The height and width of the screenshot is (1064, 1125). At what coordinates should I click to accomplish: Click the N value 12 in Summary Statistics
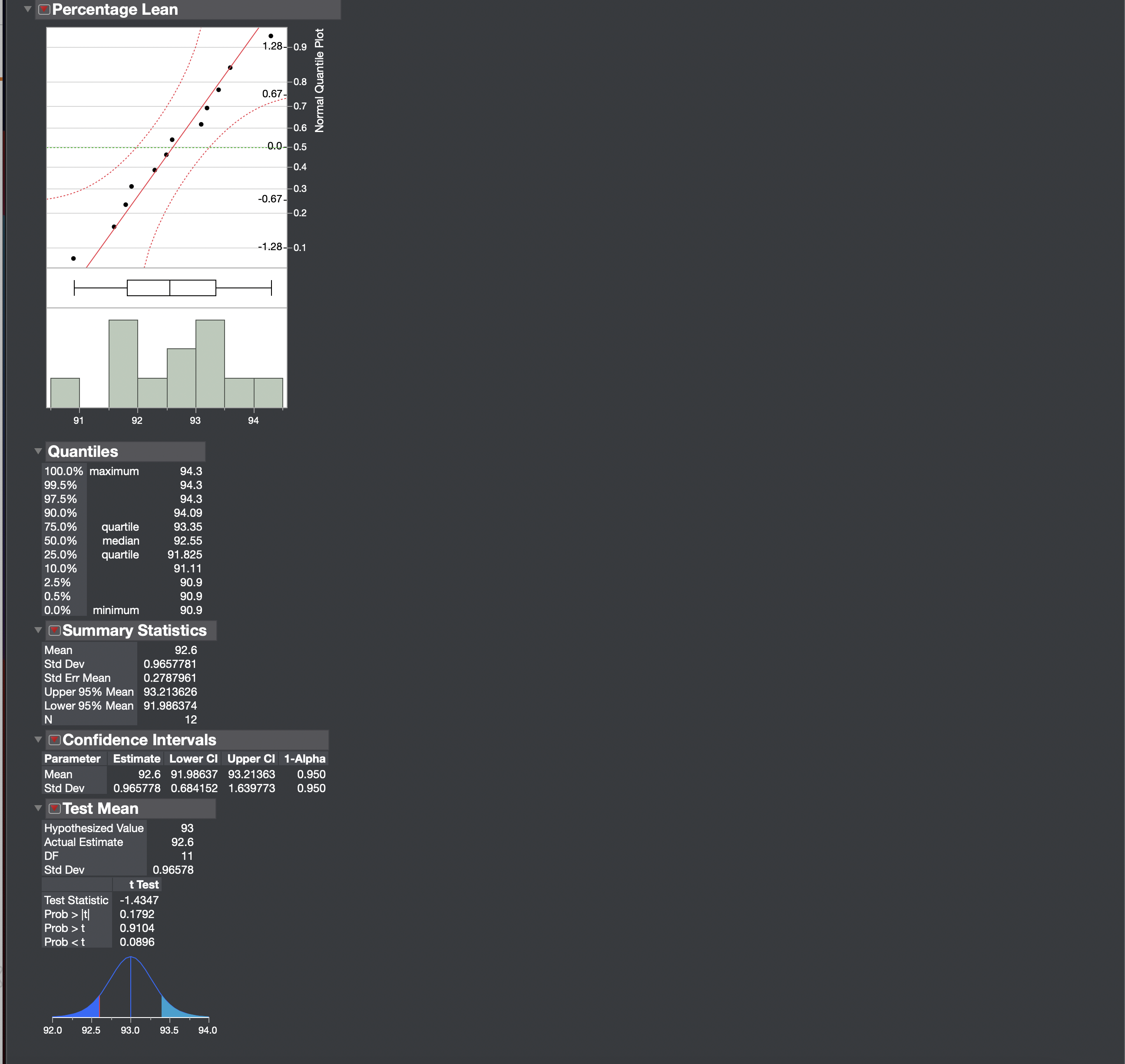191,720
